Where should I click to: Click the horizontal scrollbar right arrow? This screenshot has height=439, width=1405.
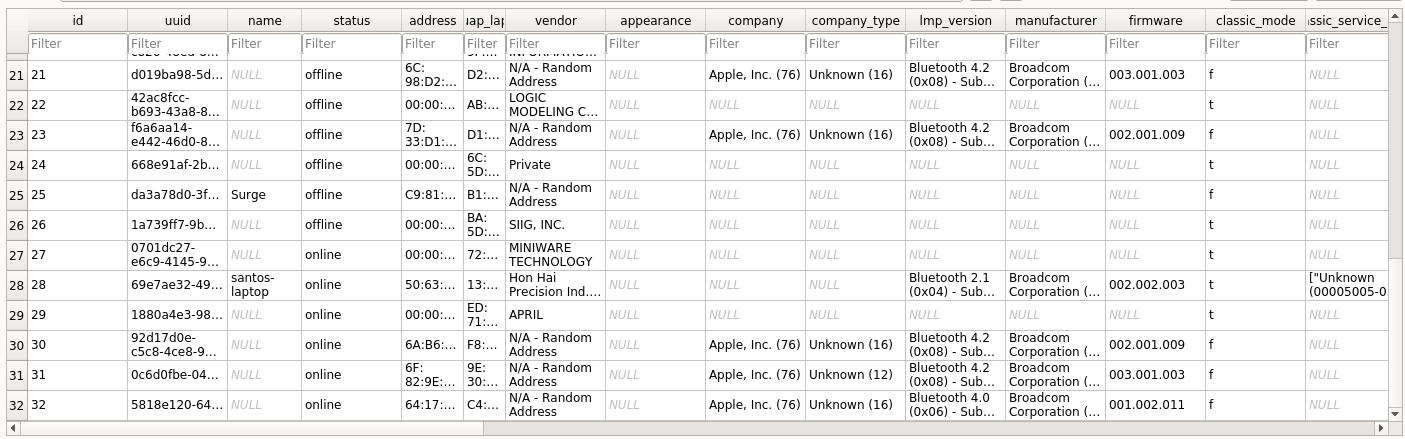coord(1383,428)
